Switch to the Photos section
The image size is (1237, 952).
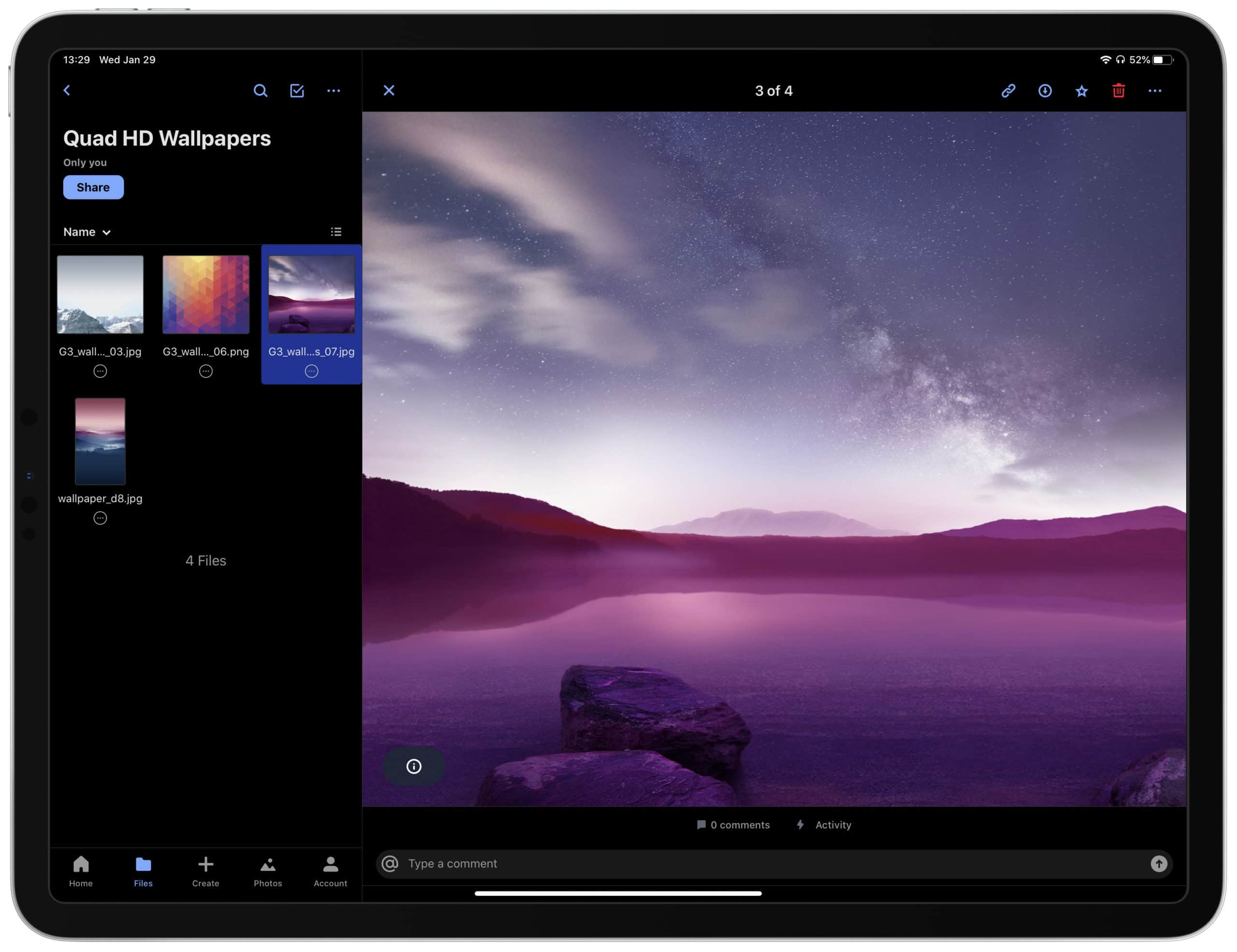[268, 872]
